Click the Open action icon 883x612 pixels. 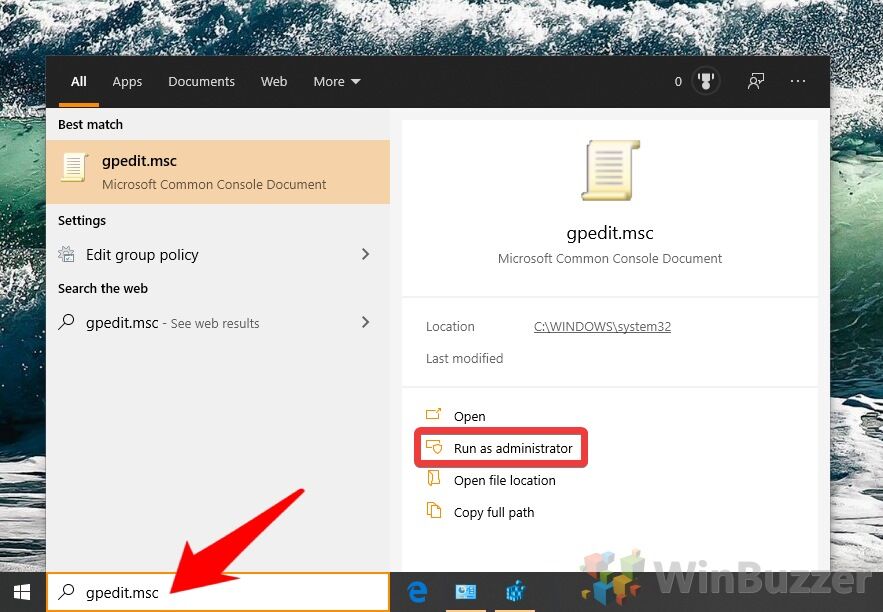tap(434, 415)
